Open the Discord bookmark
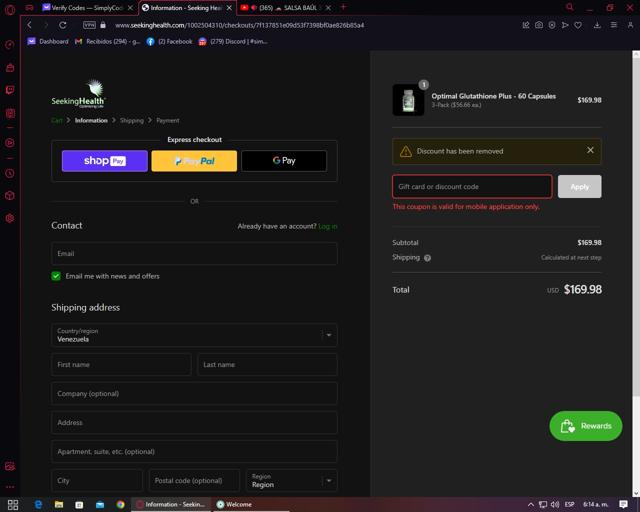Screen dimensions: 640x512 tap(233, 41)
